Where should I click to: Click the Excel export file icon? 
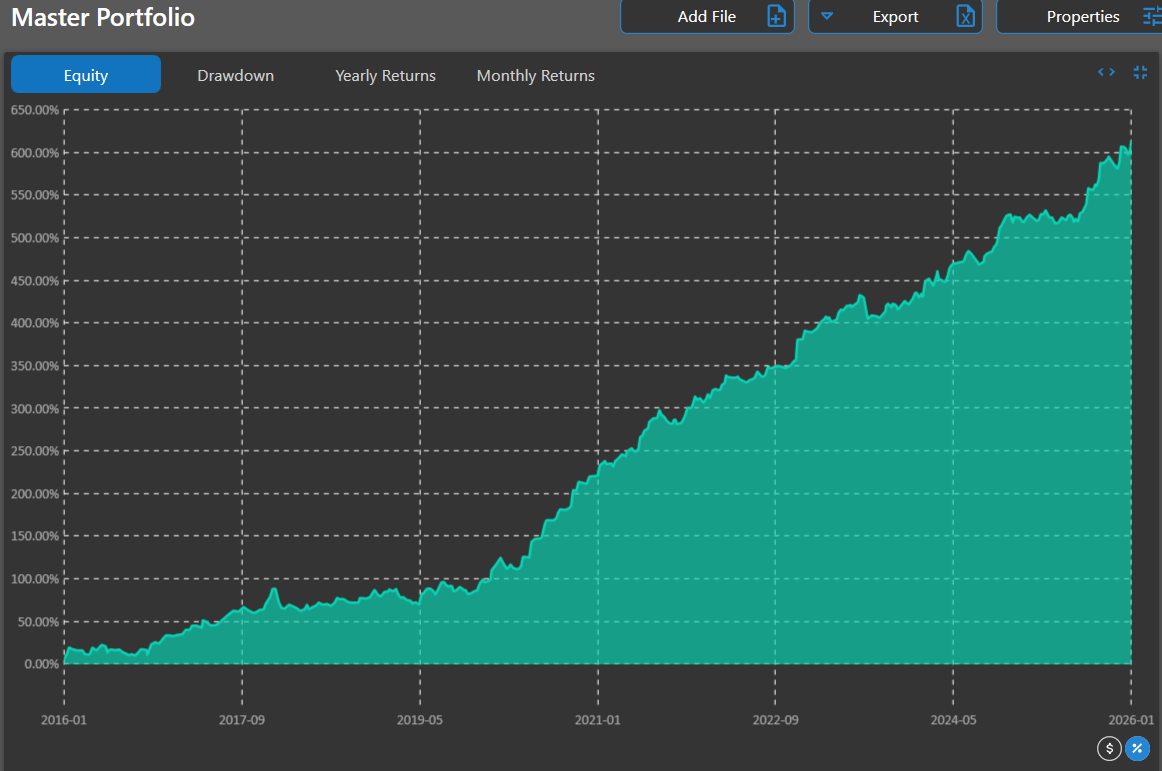tap(965, 16)
